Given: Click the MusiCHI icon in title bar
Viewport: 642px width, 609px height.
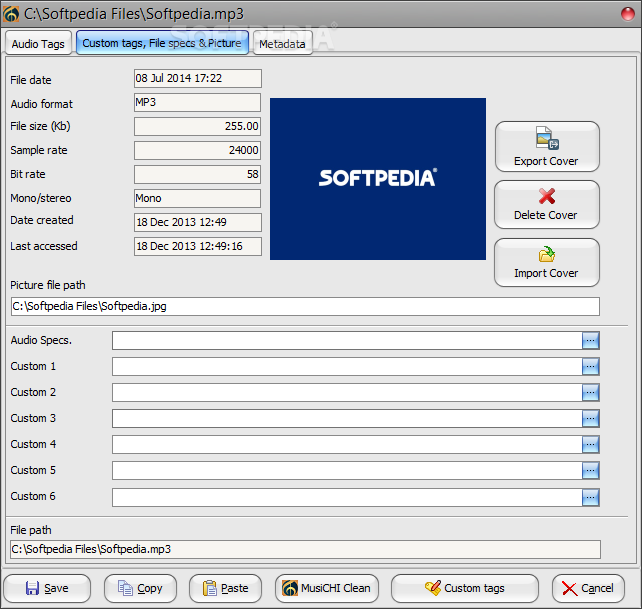Looking at the screenshot, I should [x=11, y=14].
